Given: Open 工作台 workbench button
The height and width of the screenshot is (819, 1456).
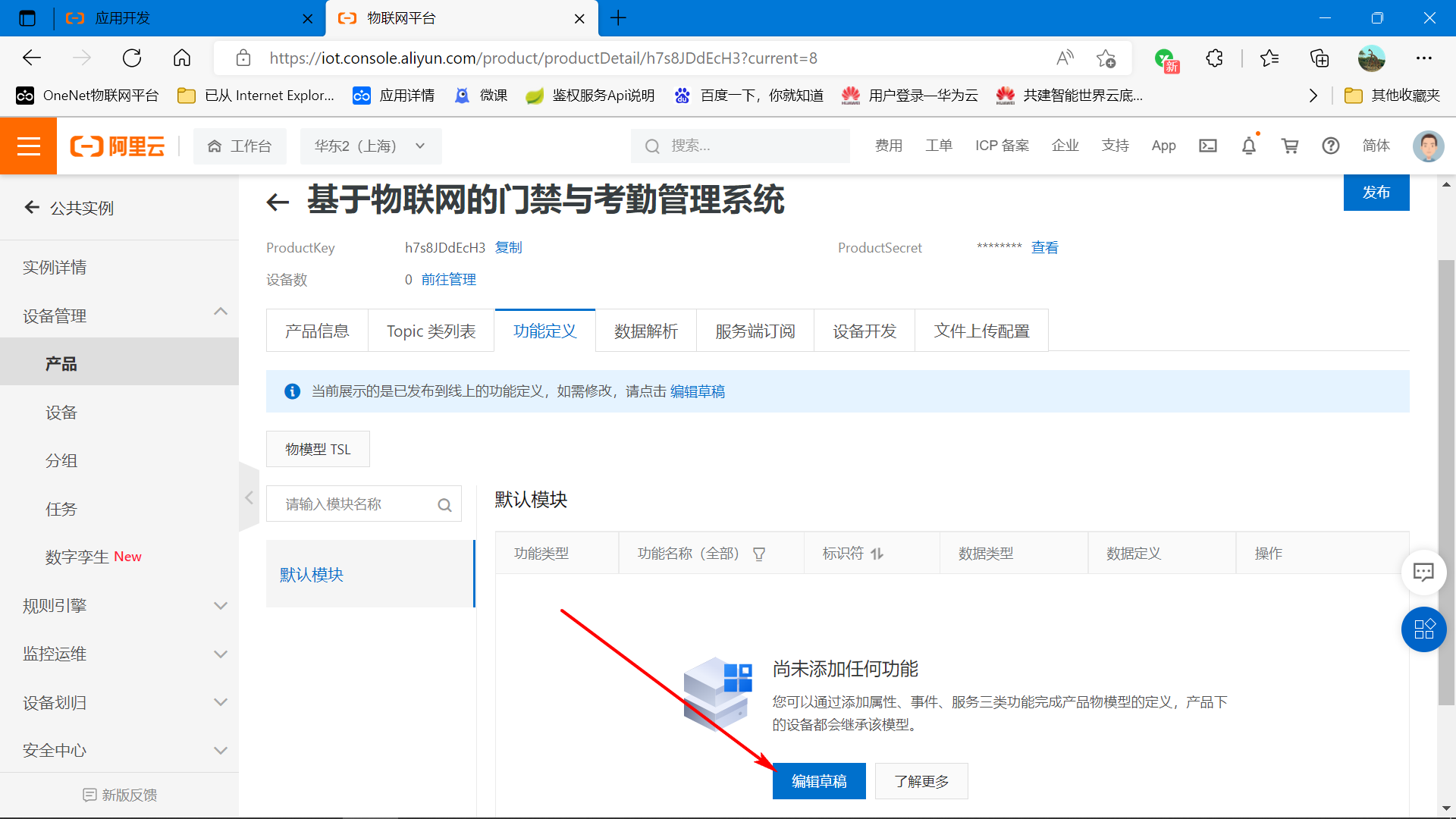Looking at the screenshot, I should tap(240, 146).
